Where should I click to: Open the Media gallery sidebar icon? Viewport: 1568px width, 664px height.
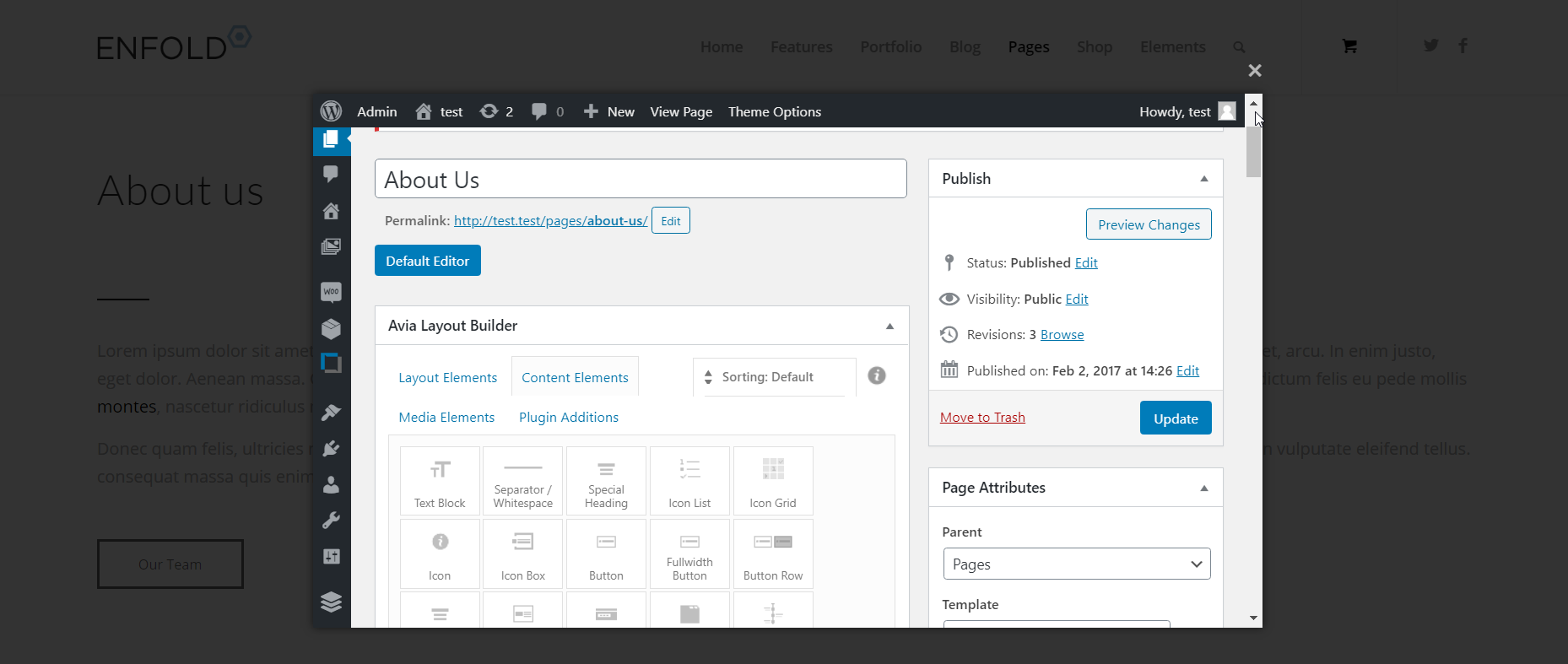331,246
